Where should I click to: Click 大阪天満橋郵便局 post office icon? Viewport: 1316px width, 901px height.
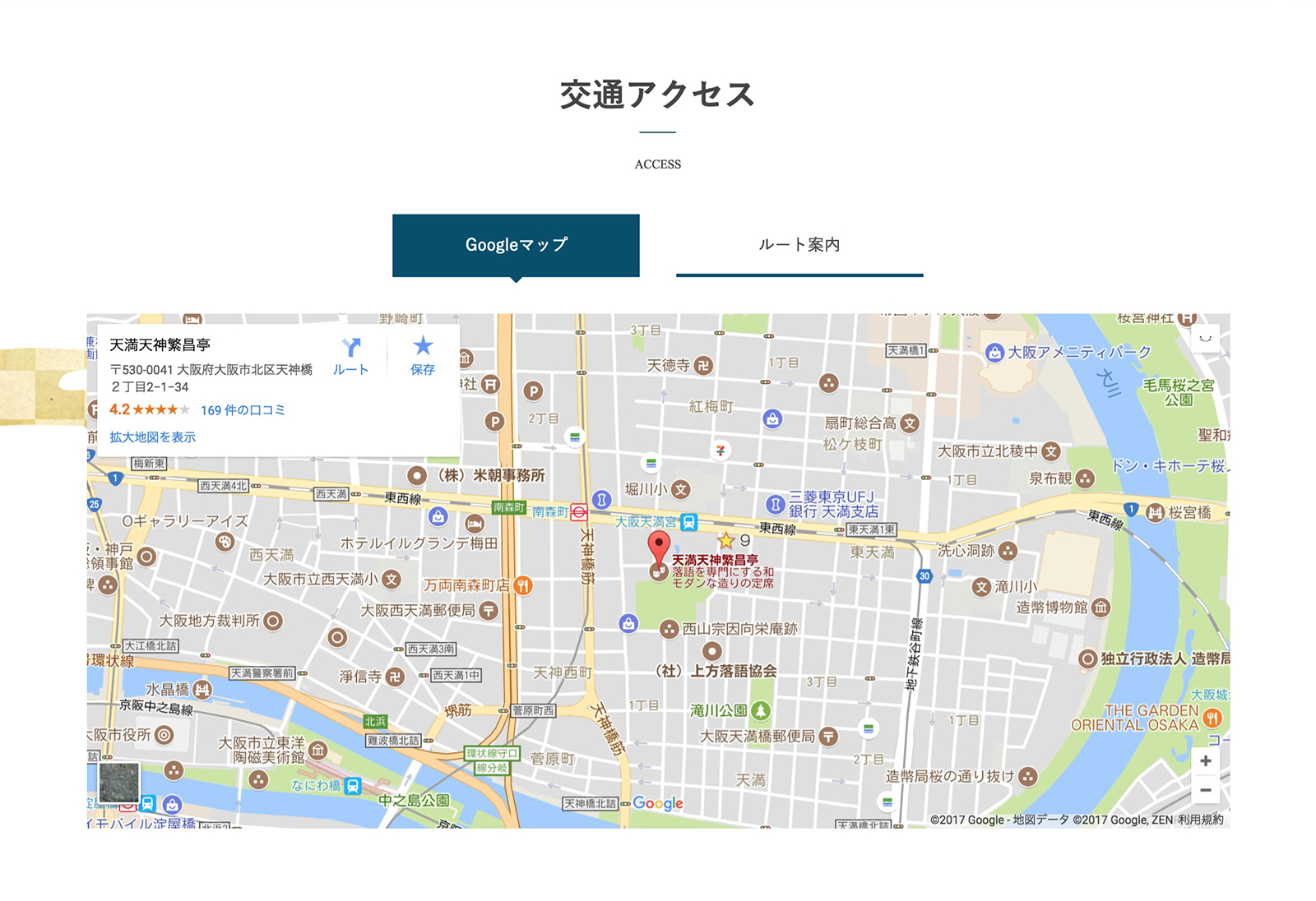click(x=828, y=737)
